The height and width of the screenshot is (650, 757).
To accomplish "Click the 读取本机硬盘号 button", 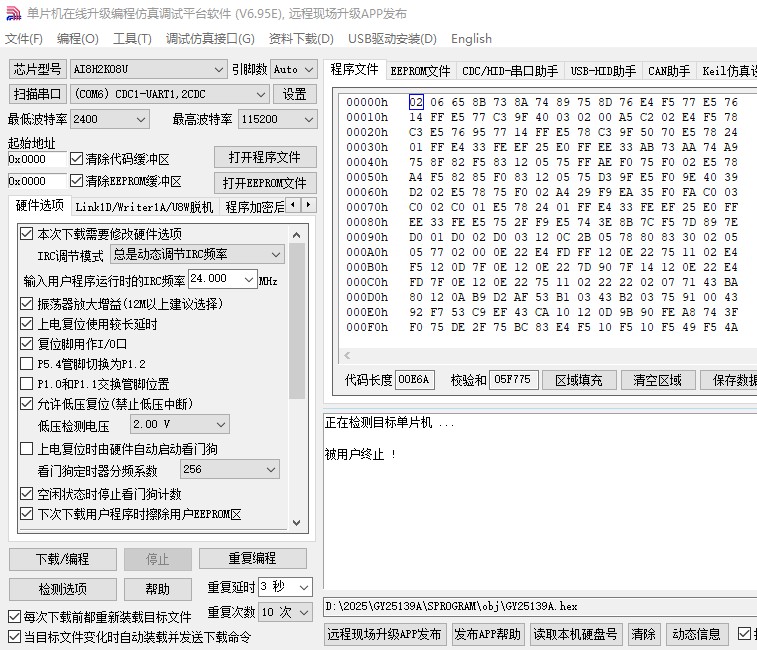I will pyautogui.click(x=575, y=634).
